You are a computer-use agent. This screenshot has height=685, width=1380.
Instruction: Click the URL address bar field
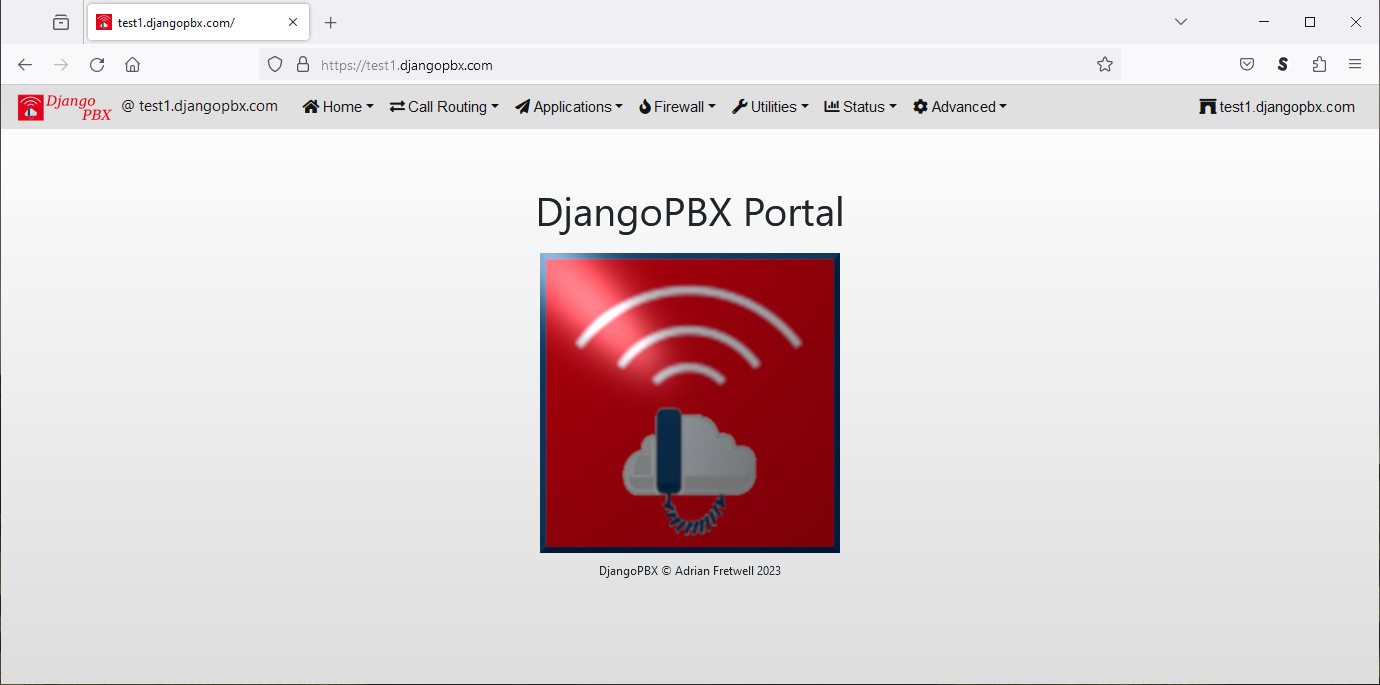click(x=700, y=65)
